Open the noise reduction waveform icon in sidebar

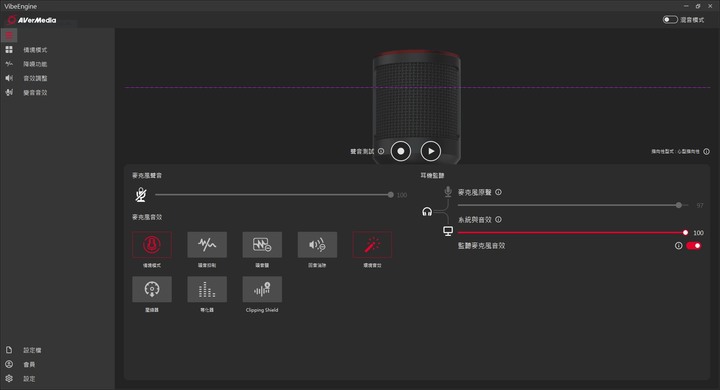click(9, 64)
